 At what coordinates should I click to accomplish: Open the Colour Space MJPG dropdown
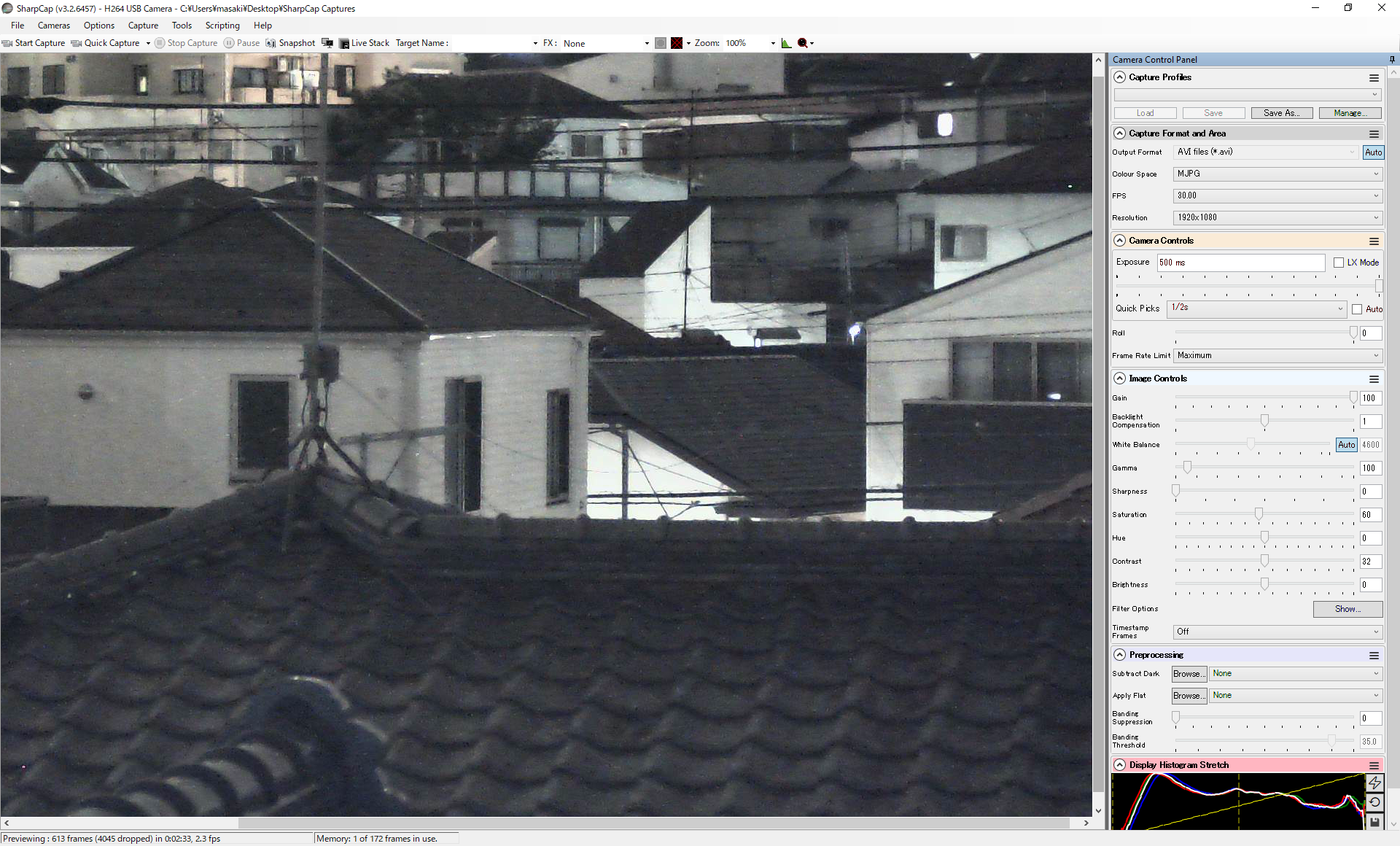tap(1277, 174)
